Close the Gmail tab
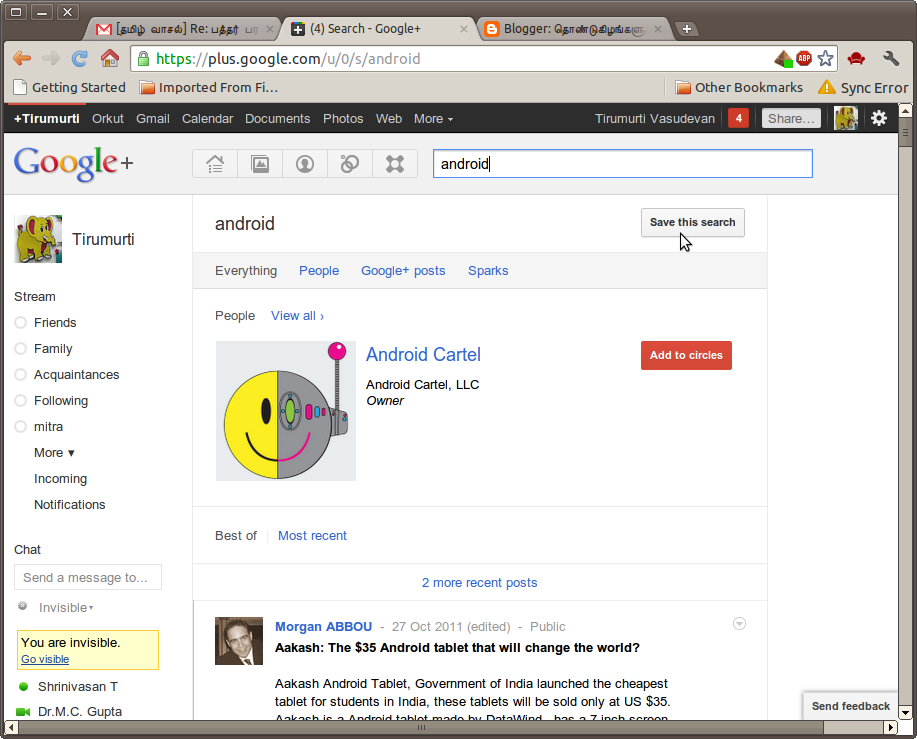The image size is (917, 739). coord(270,29)
